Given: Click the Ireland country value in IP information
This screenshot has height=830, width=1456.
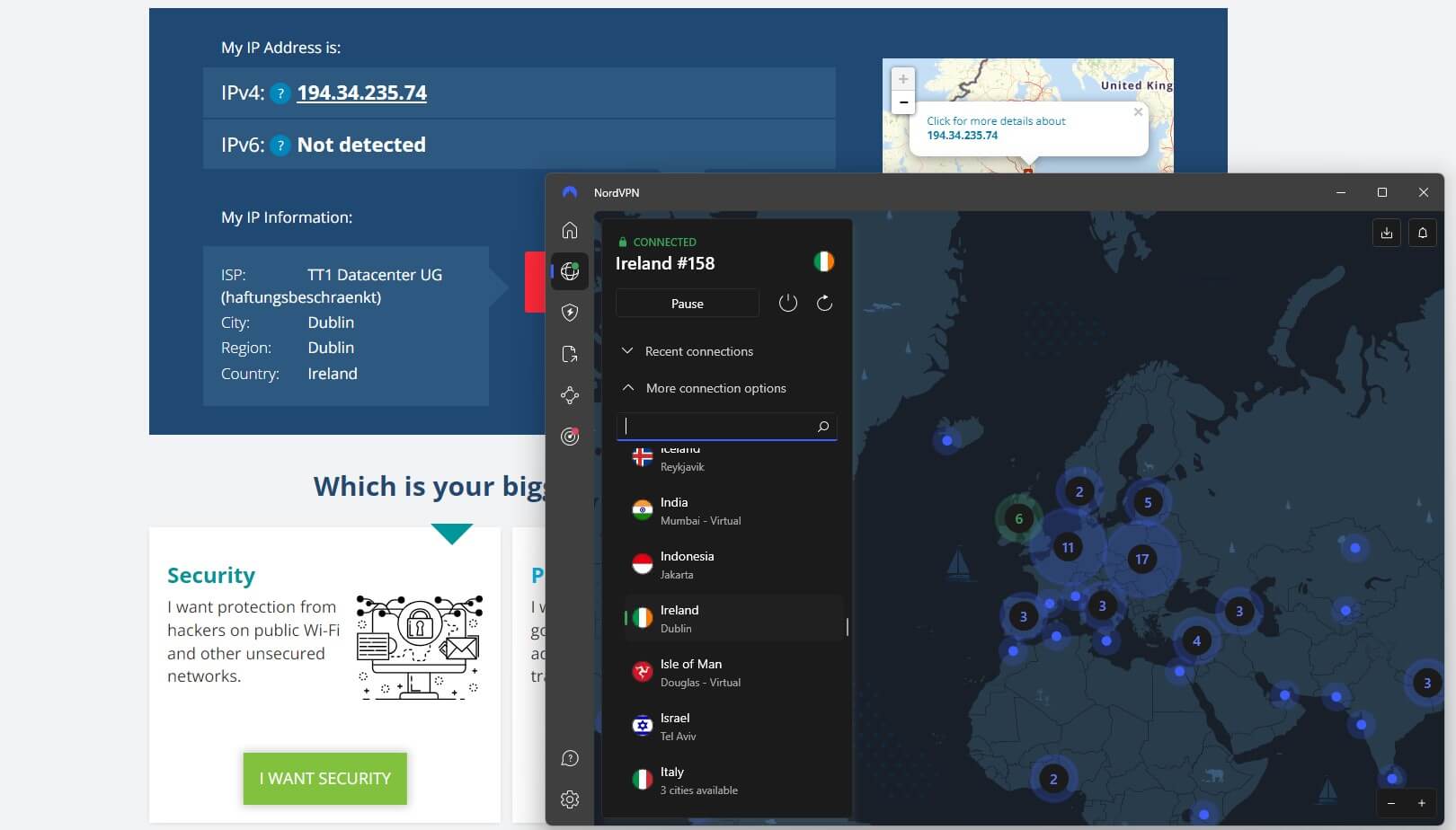Looking at the screenshot, I should coord(333,374).
